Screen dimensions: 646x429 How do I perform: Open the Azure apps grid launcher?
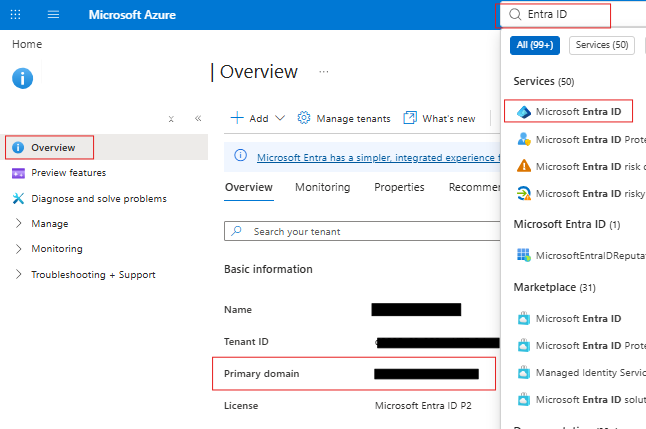pyautogui.click(x=15, y=15)
